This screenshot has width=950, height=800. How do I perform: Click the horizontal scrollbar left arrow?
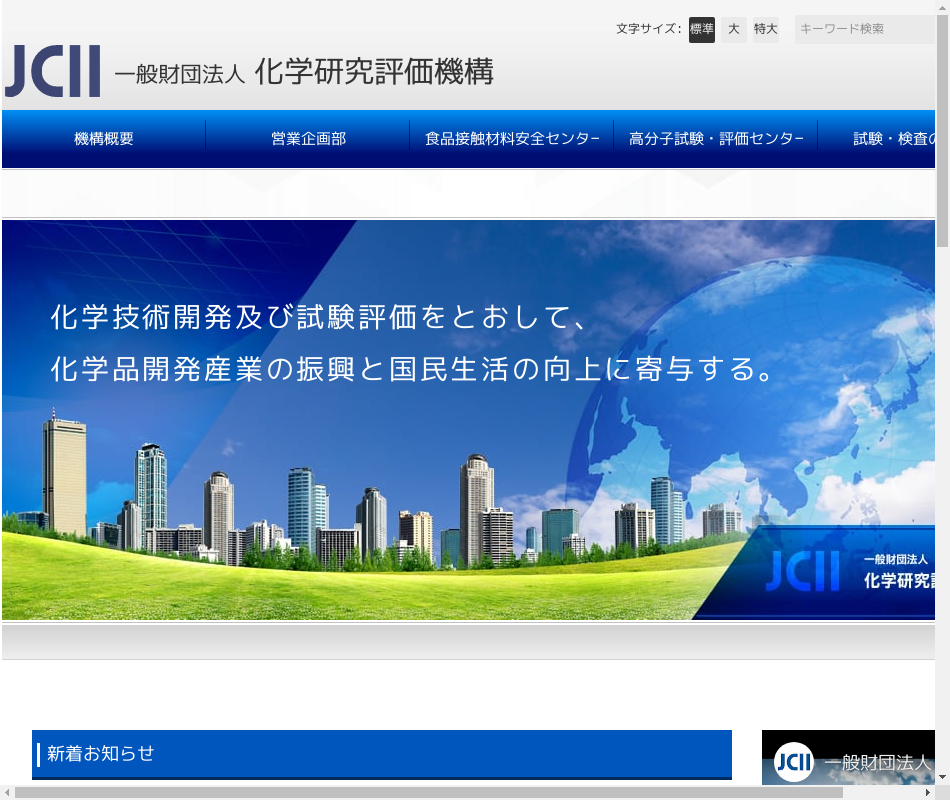7,792
